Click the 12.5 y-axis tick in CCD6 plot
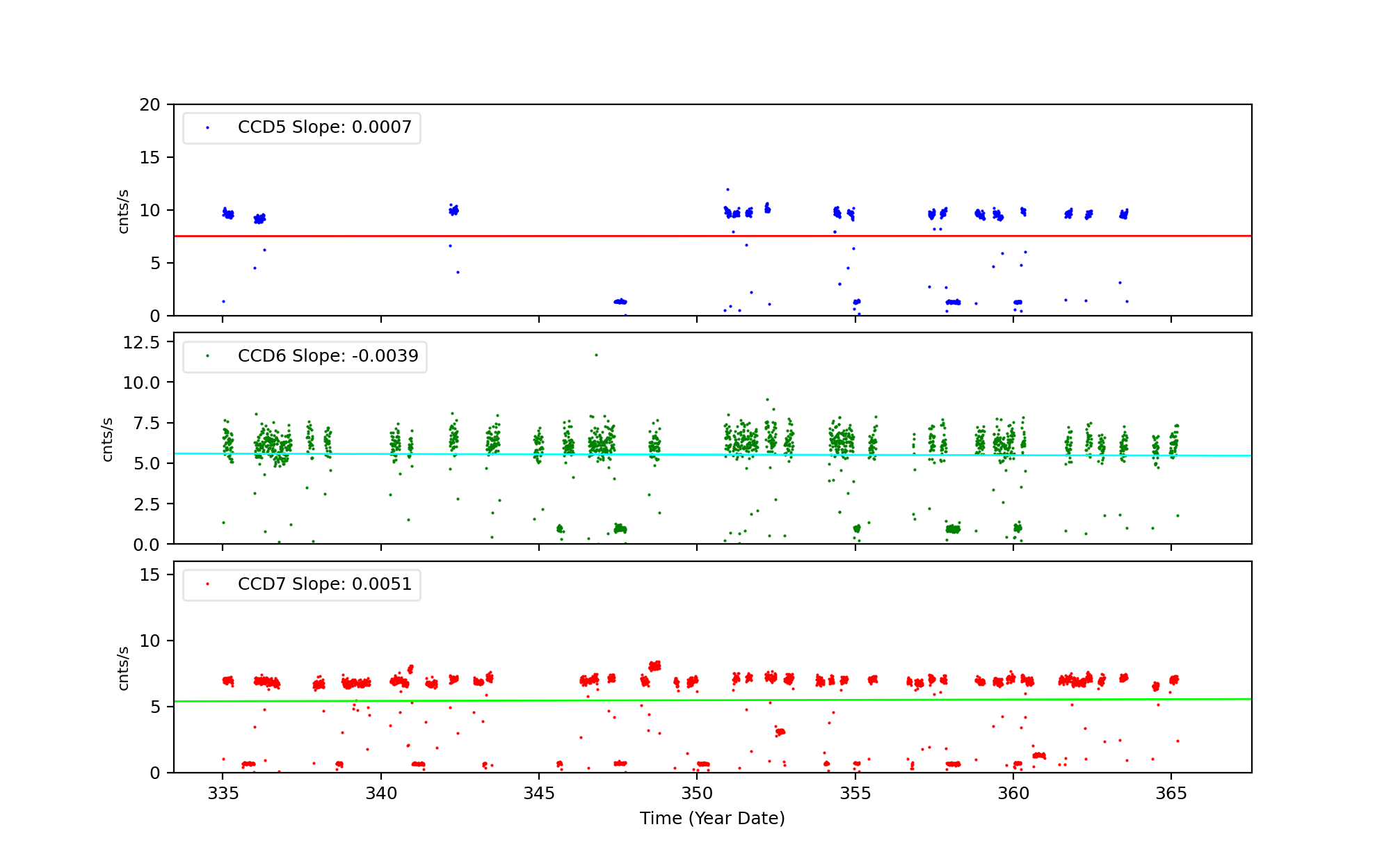This screenshot has width=1391, height=868. (141, 342)
